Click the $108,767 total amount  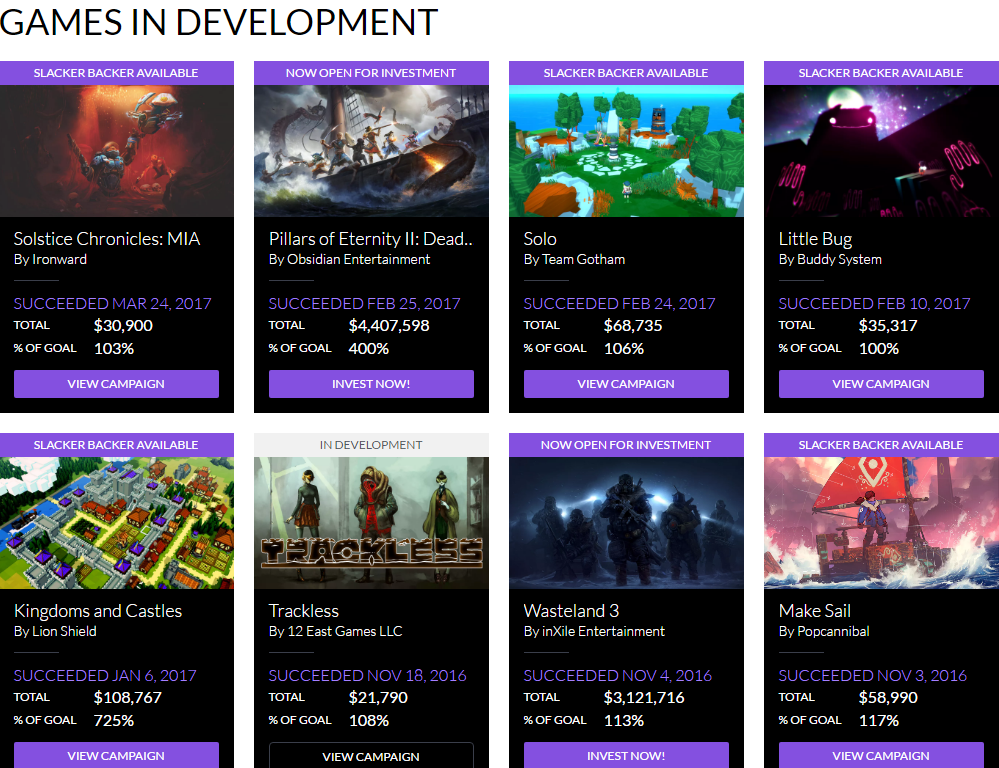tap(127, 697)
